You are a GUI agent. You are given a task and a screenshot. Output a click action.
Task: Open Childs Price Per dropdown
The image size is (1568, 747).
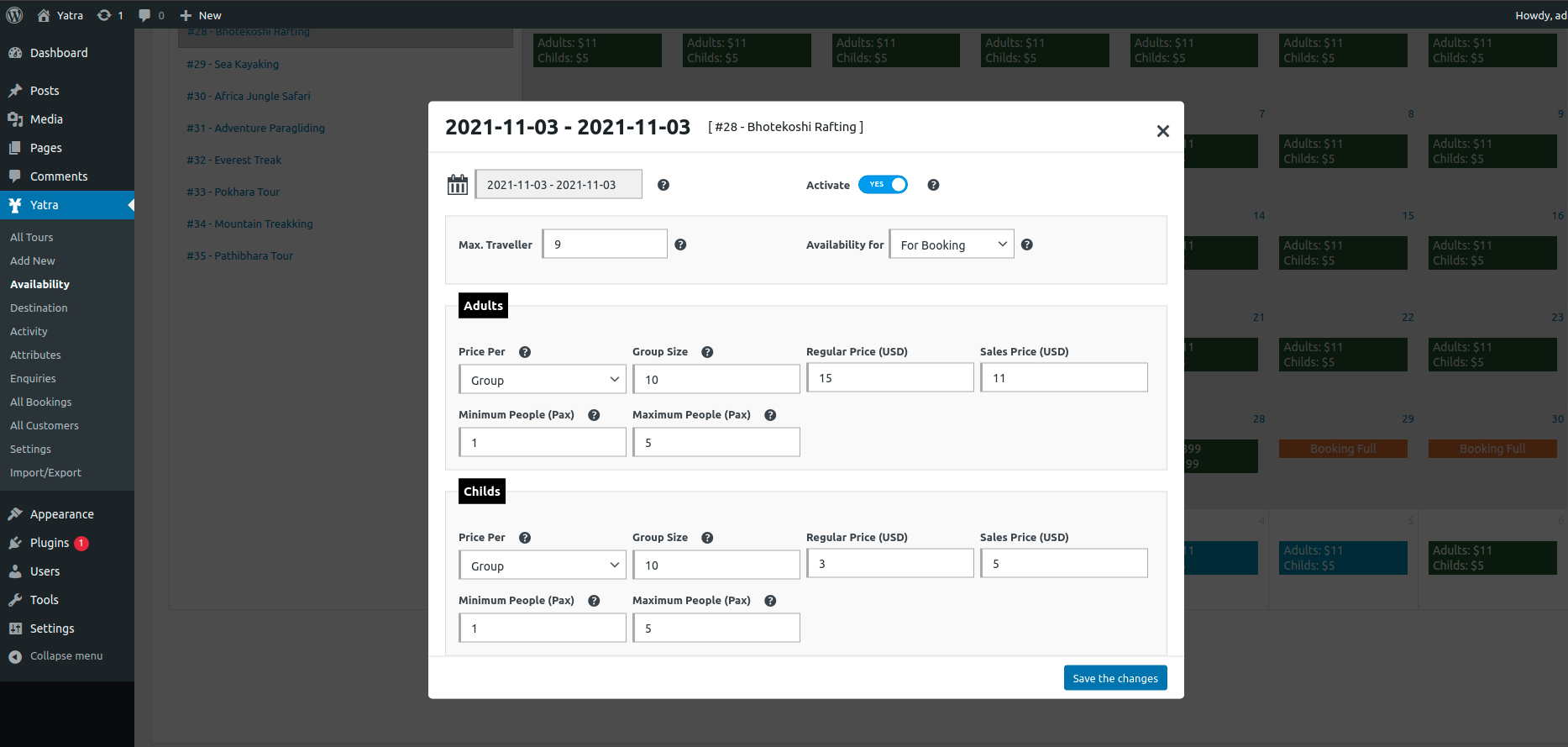543,566
